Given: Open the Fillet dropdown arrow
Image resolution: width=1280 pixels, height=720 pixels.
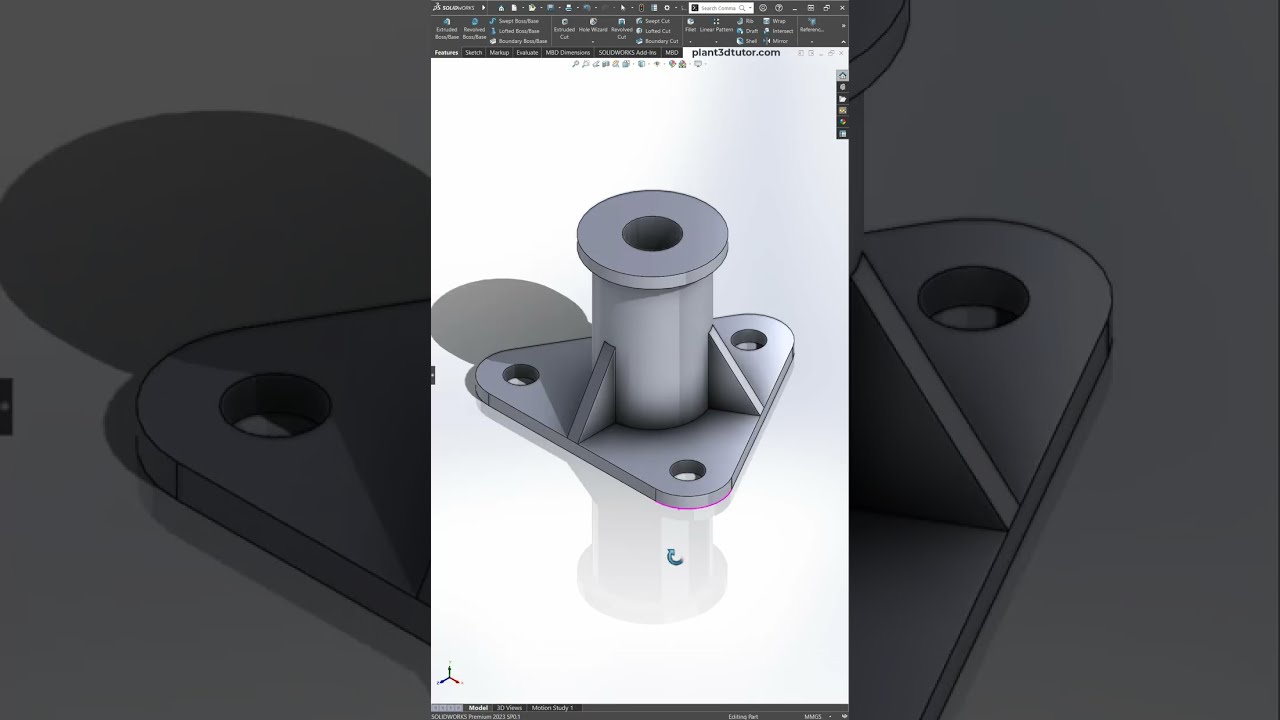Looking at the screenshot, I should pyautogui.click(x=690, y=42).
